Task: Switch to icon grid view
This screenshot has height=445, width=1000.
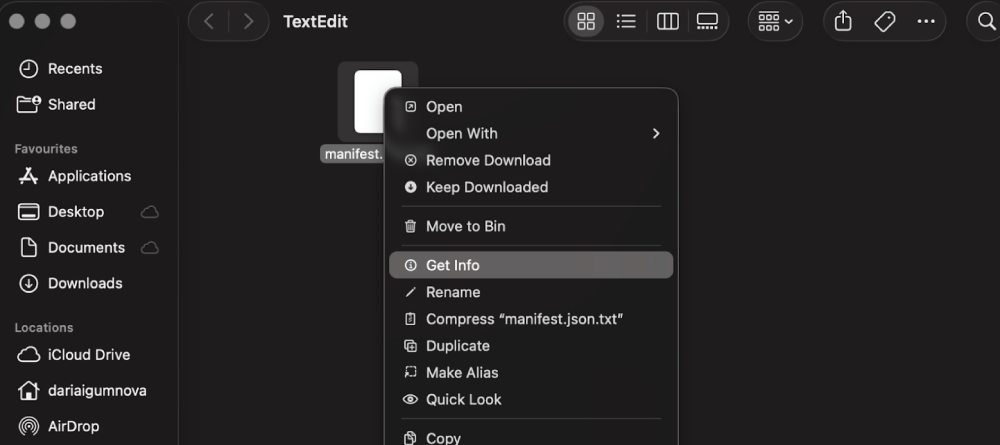Action: click(587, 21)
